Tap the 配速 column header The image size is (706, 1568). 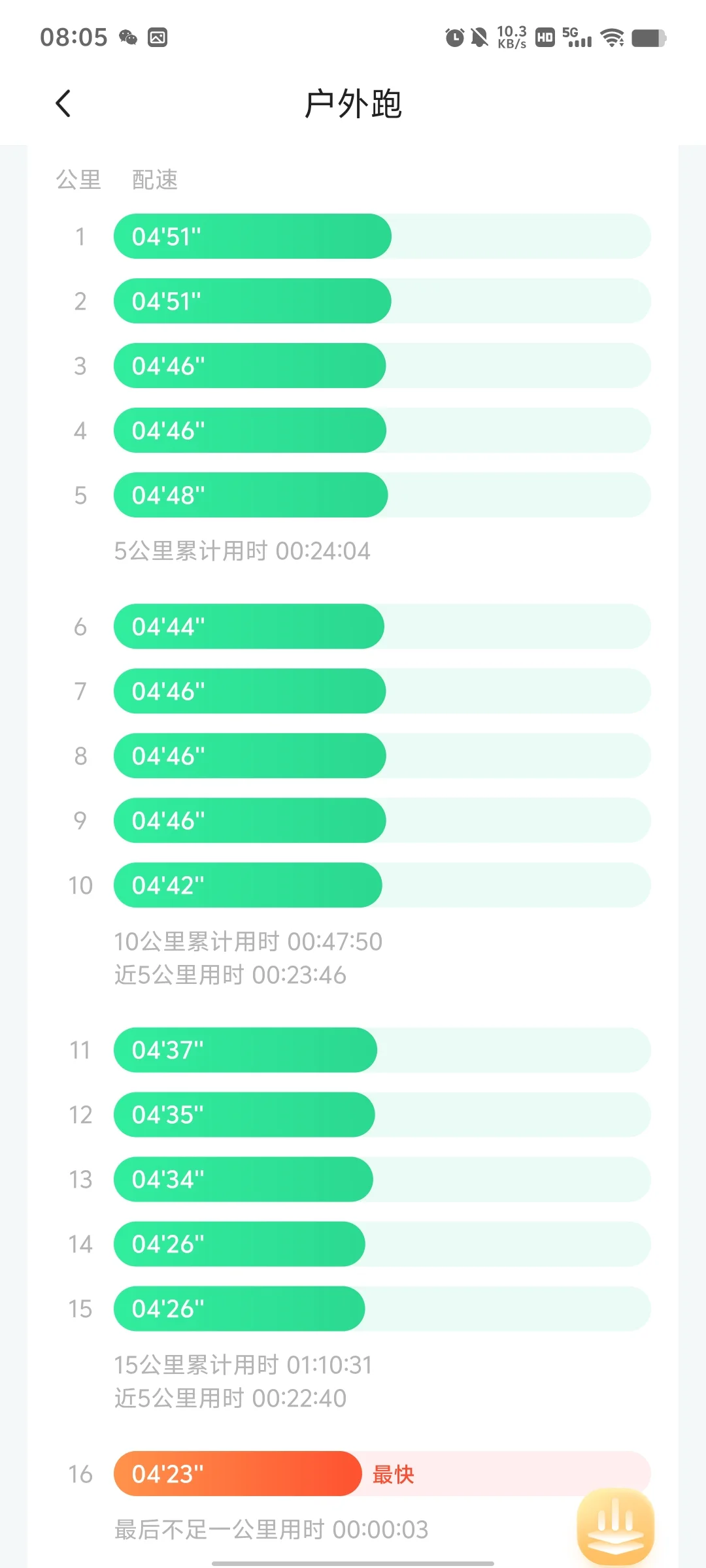pyautogui.click(x=155, y=179)
